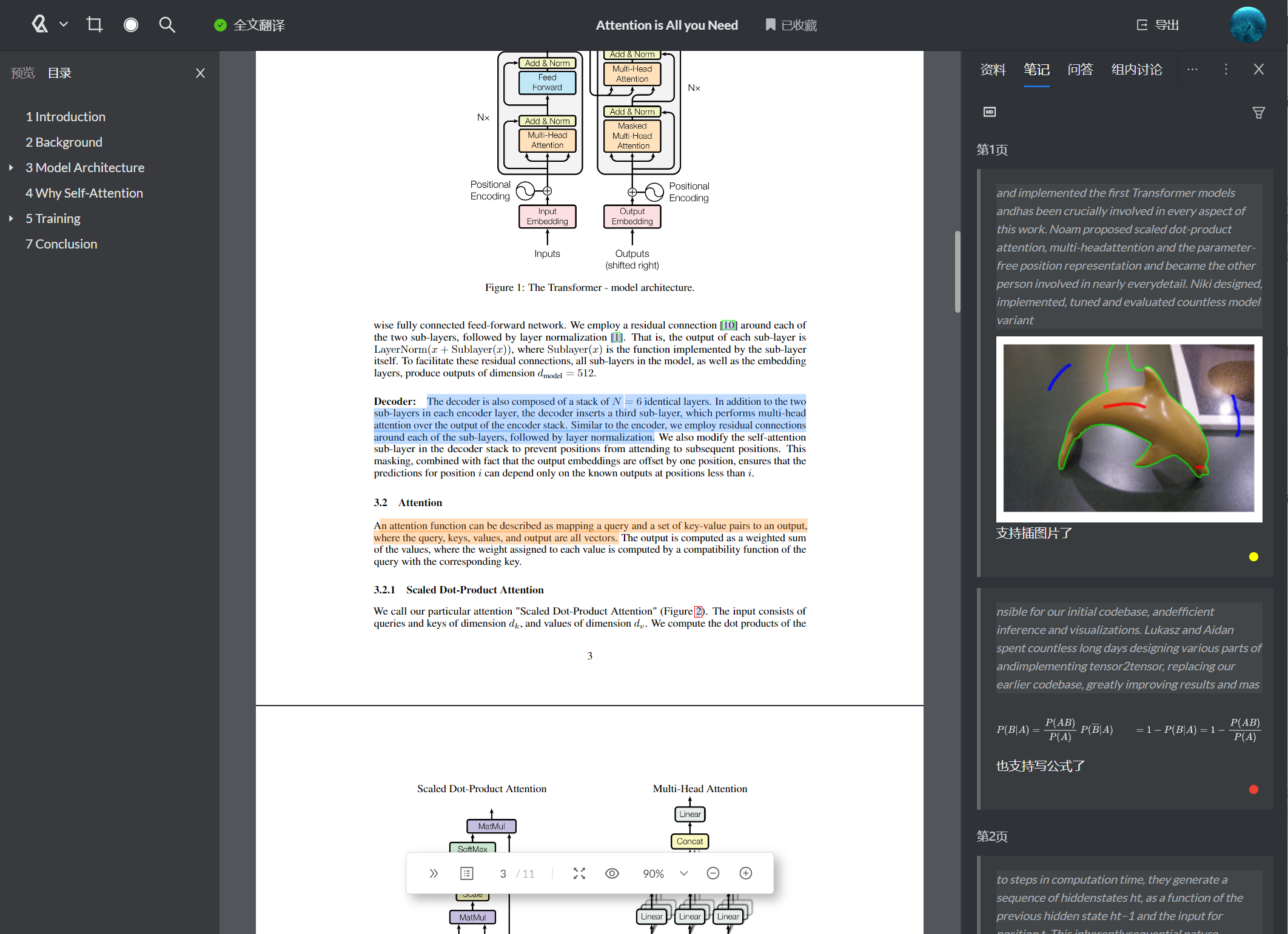Open the 90% zoom level dropdown

point(665,873)
